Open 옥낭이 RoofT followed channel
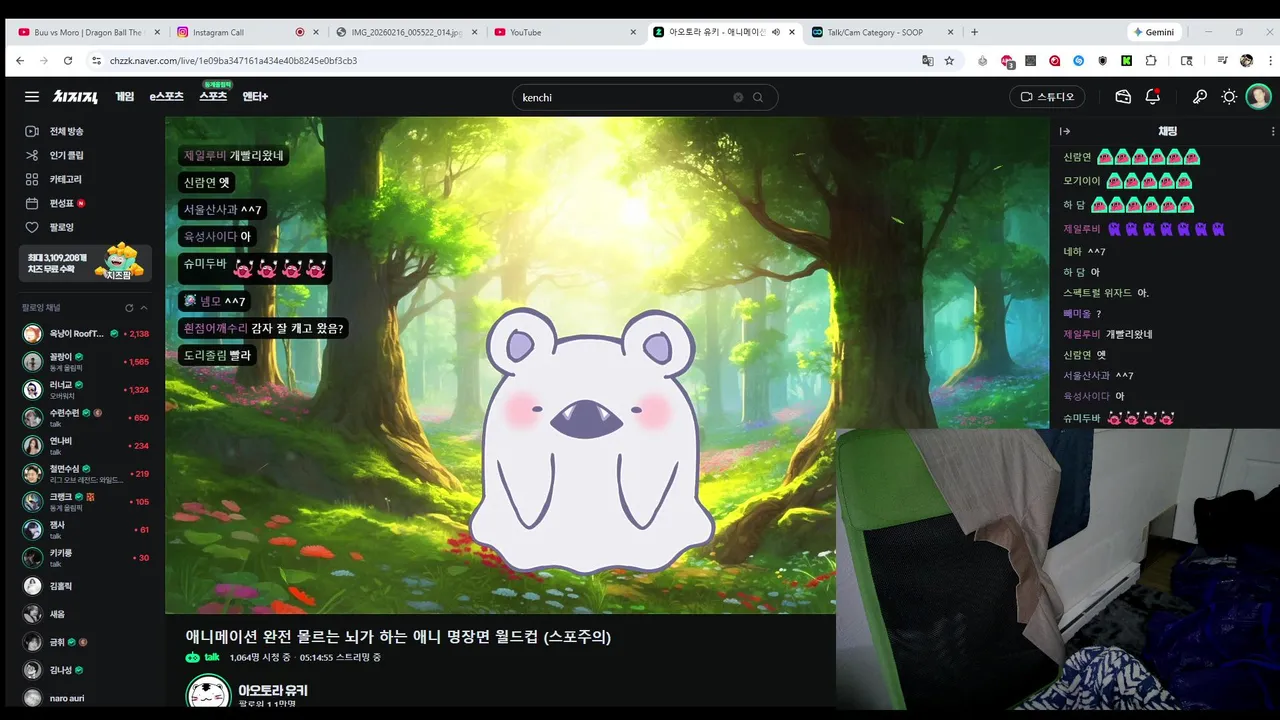 pyautogui.click(x=86, y=334)
